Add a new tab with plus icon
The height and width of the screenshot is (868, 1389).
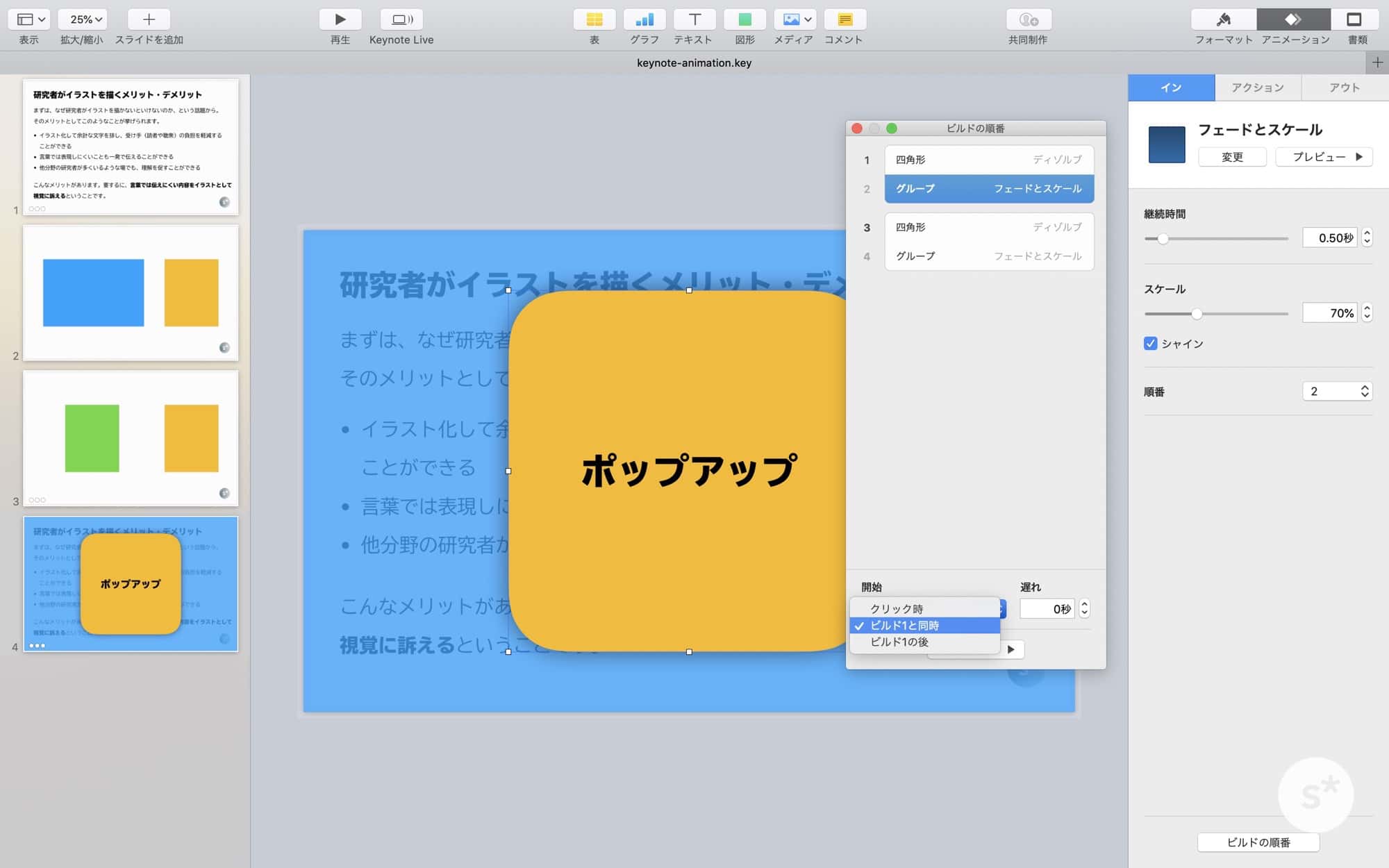pos(1377,62)
